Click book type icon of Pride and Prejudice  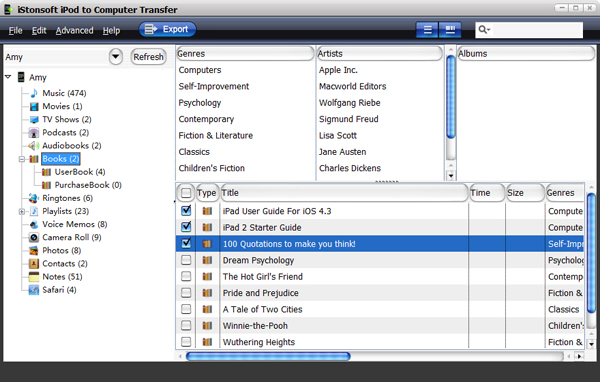[x=207, y=293]
